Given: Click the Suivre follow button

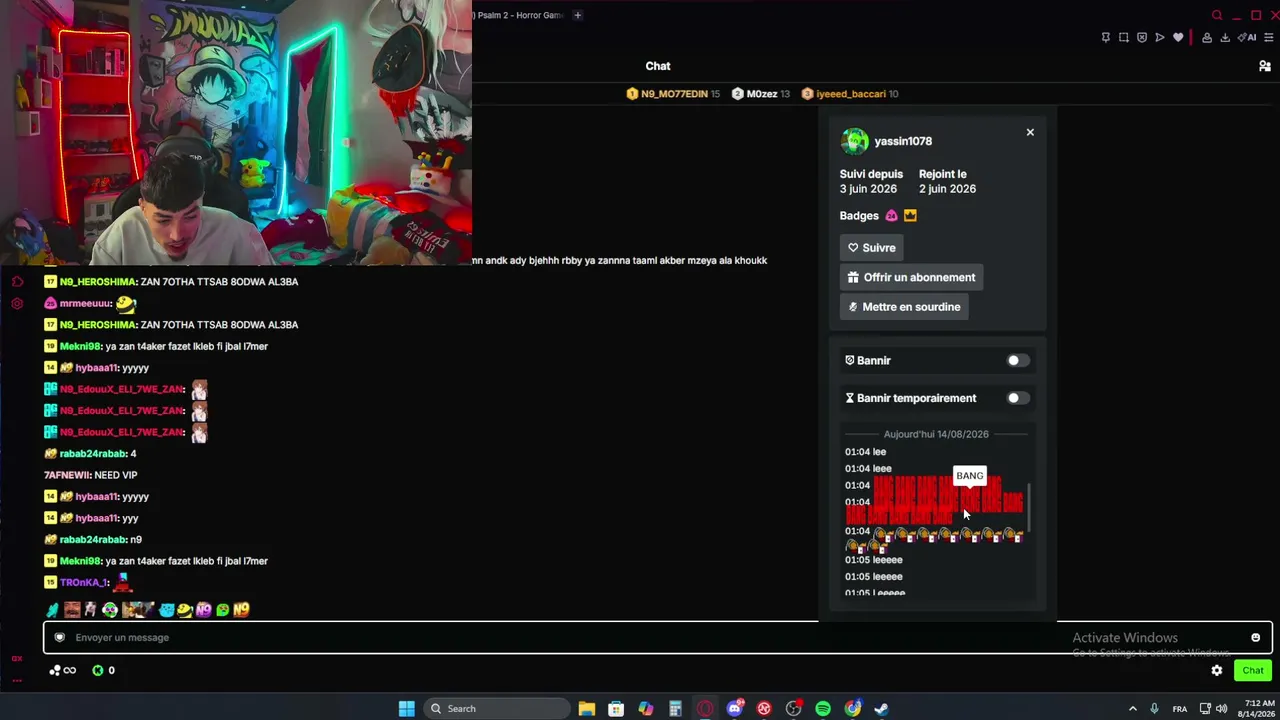Looking at the screenshot, I should coord(872,248).
